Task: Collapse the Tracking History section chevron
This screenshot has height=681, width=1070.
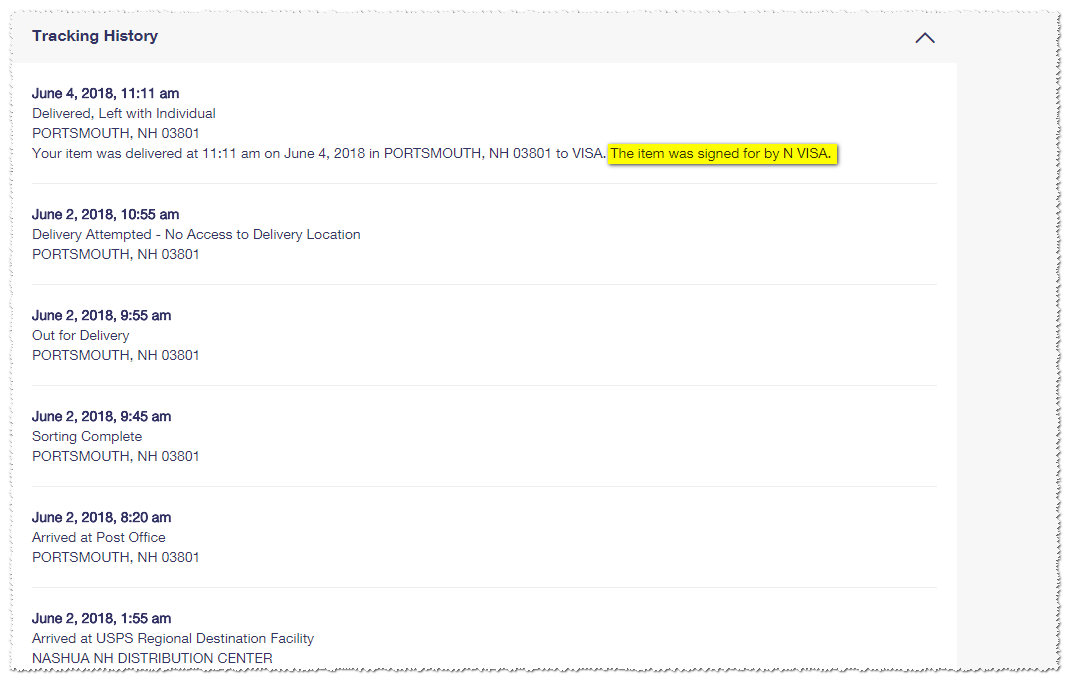Action: coord(925,38)
